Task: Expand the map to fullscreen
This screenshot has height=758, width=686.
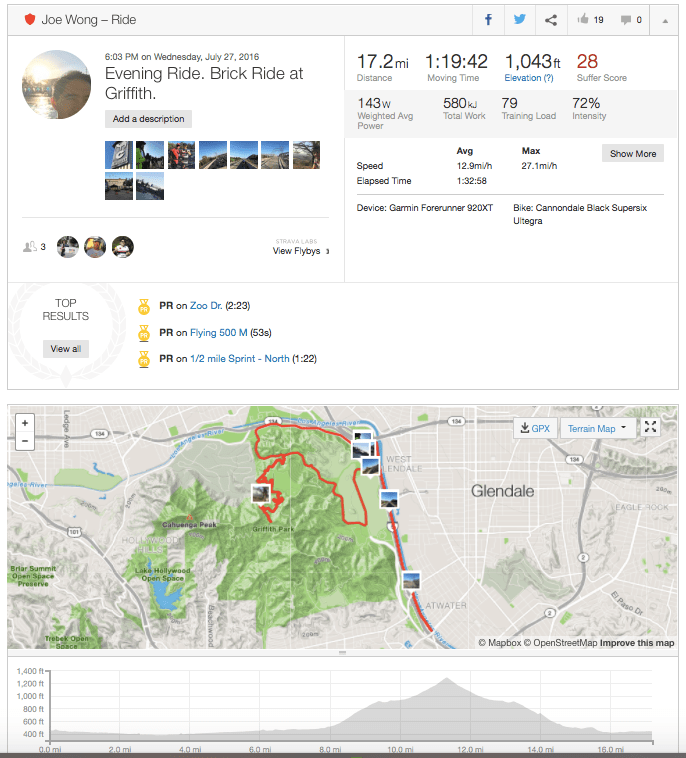Action: (651, 428)
